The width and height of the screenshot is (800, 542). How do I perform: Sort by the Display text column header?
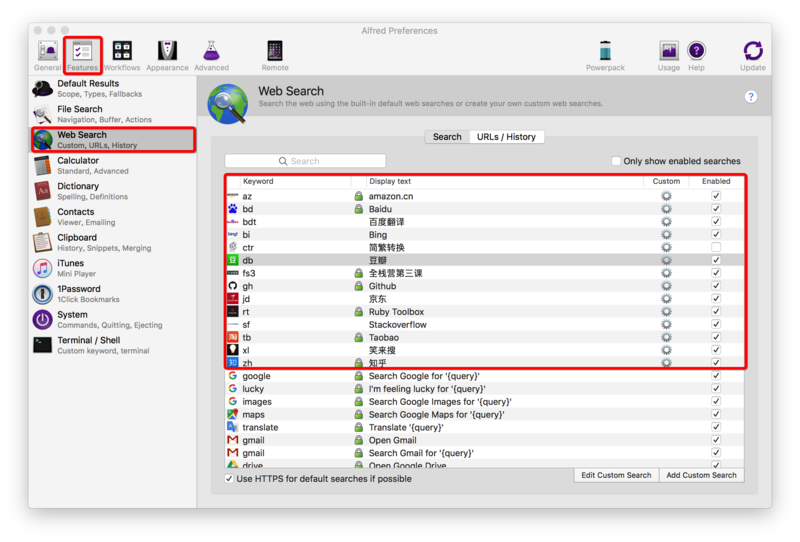pos(505,181)
